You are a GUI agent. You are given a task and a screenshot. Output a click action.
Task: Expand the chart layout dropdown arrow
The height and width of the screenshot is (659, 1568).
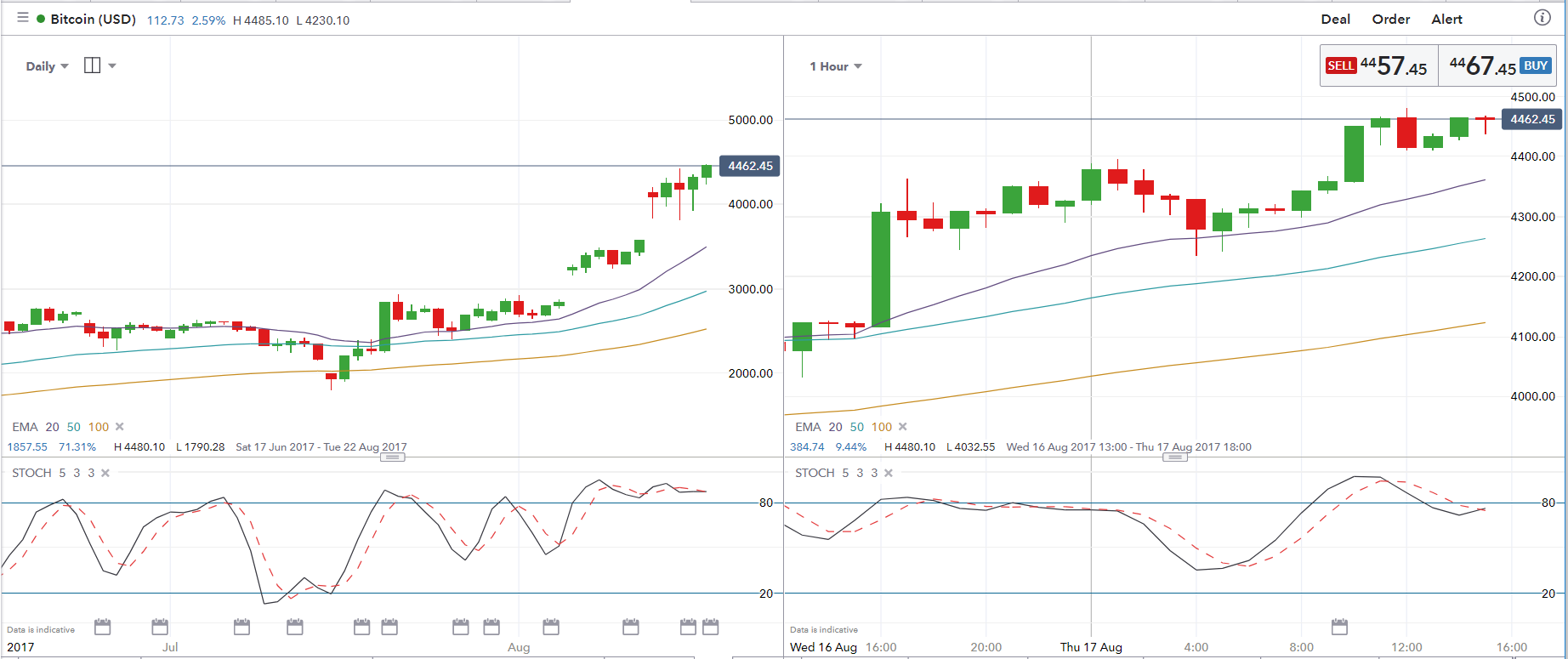(112, 66)
